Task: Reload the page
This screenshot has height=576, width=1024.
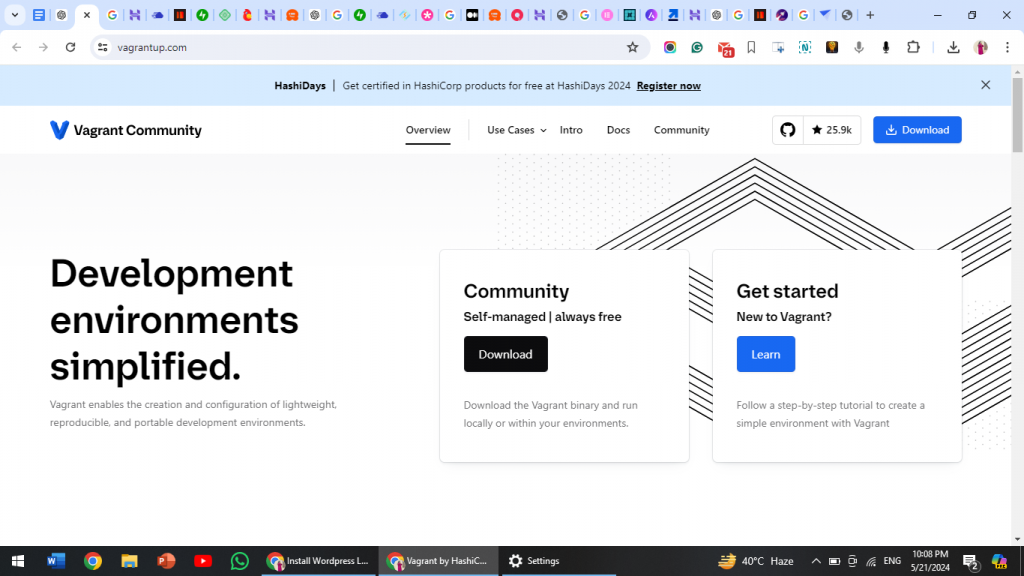Action: 70,47
